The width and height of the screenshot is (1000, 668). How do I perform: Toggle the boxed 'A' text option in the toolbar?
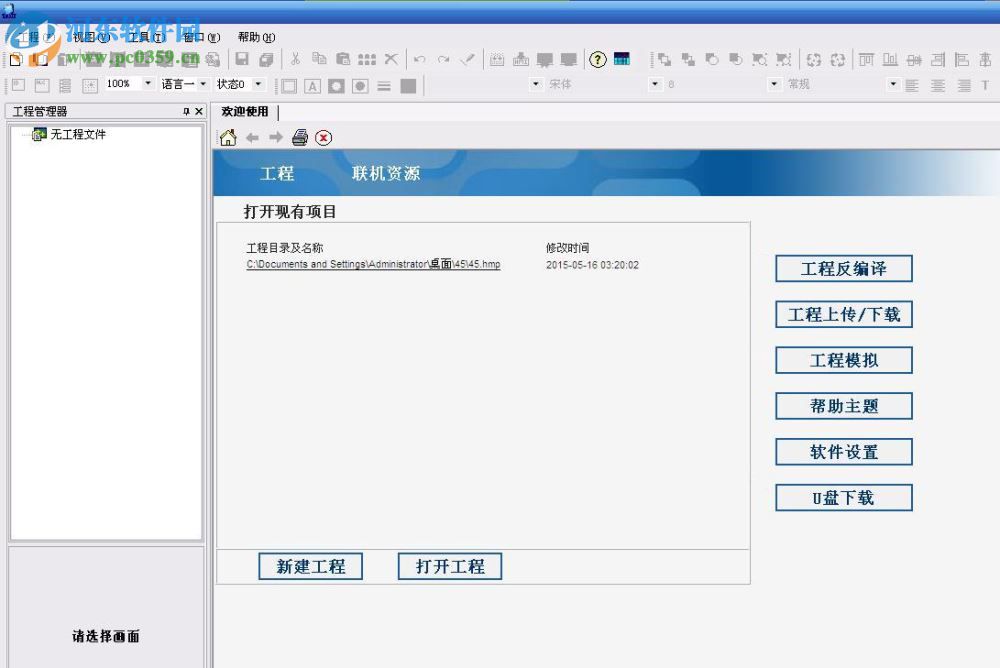pos(311,86)
